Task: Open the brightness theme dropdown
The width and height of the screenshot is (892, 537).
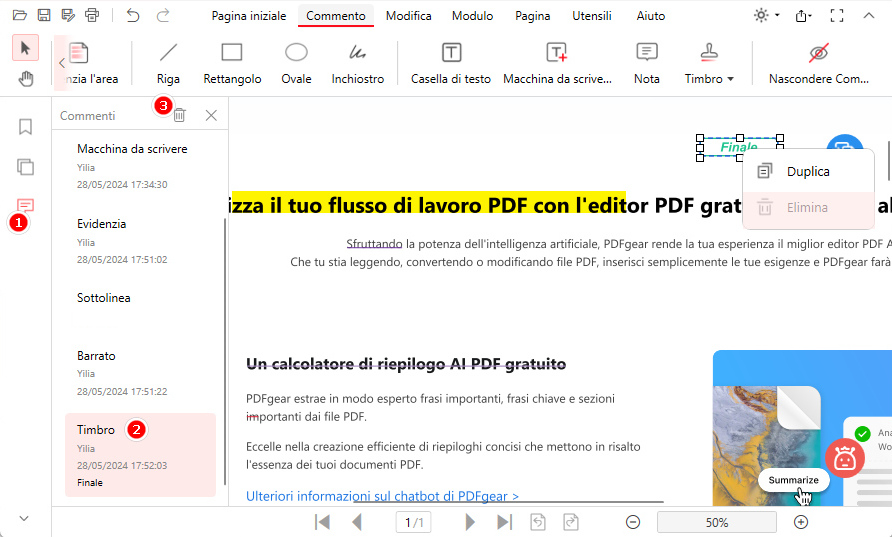Action: click(x=766, y=15)
